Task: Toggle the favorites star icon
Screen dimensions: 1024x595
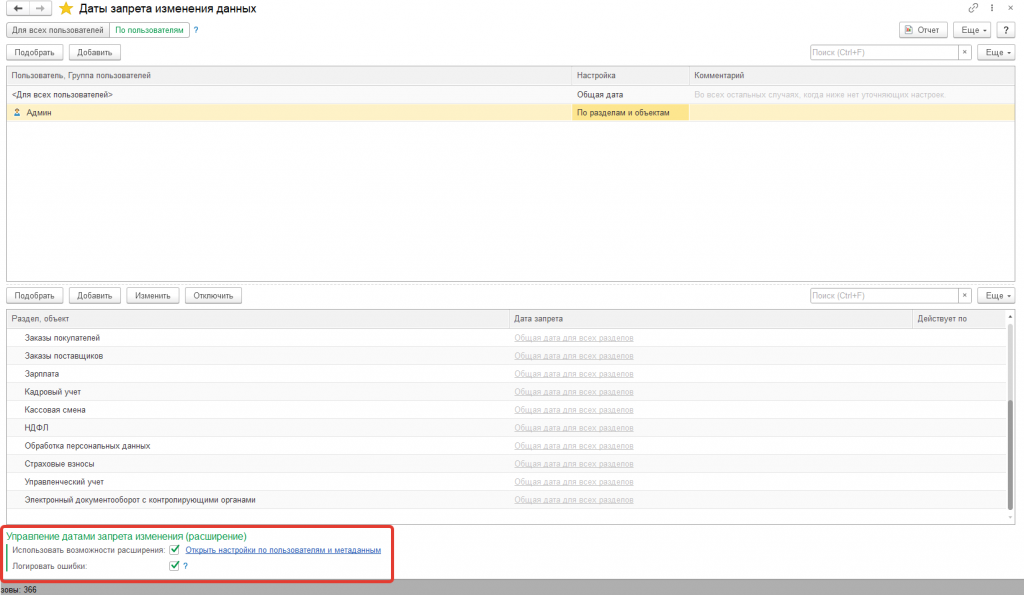Action: click(66, 8)
